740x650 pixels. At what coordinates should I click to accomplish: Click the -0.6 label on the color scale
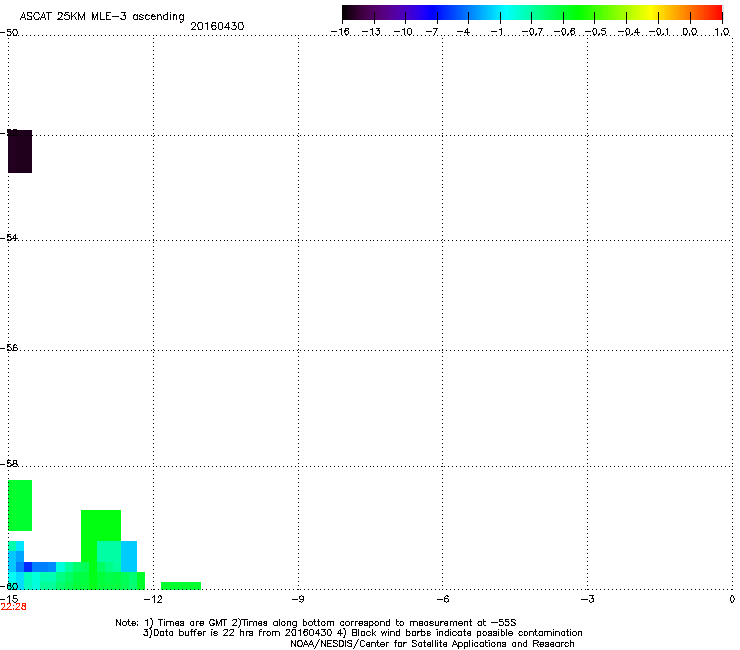pos(564,32)
